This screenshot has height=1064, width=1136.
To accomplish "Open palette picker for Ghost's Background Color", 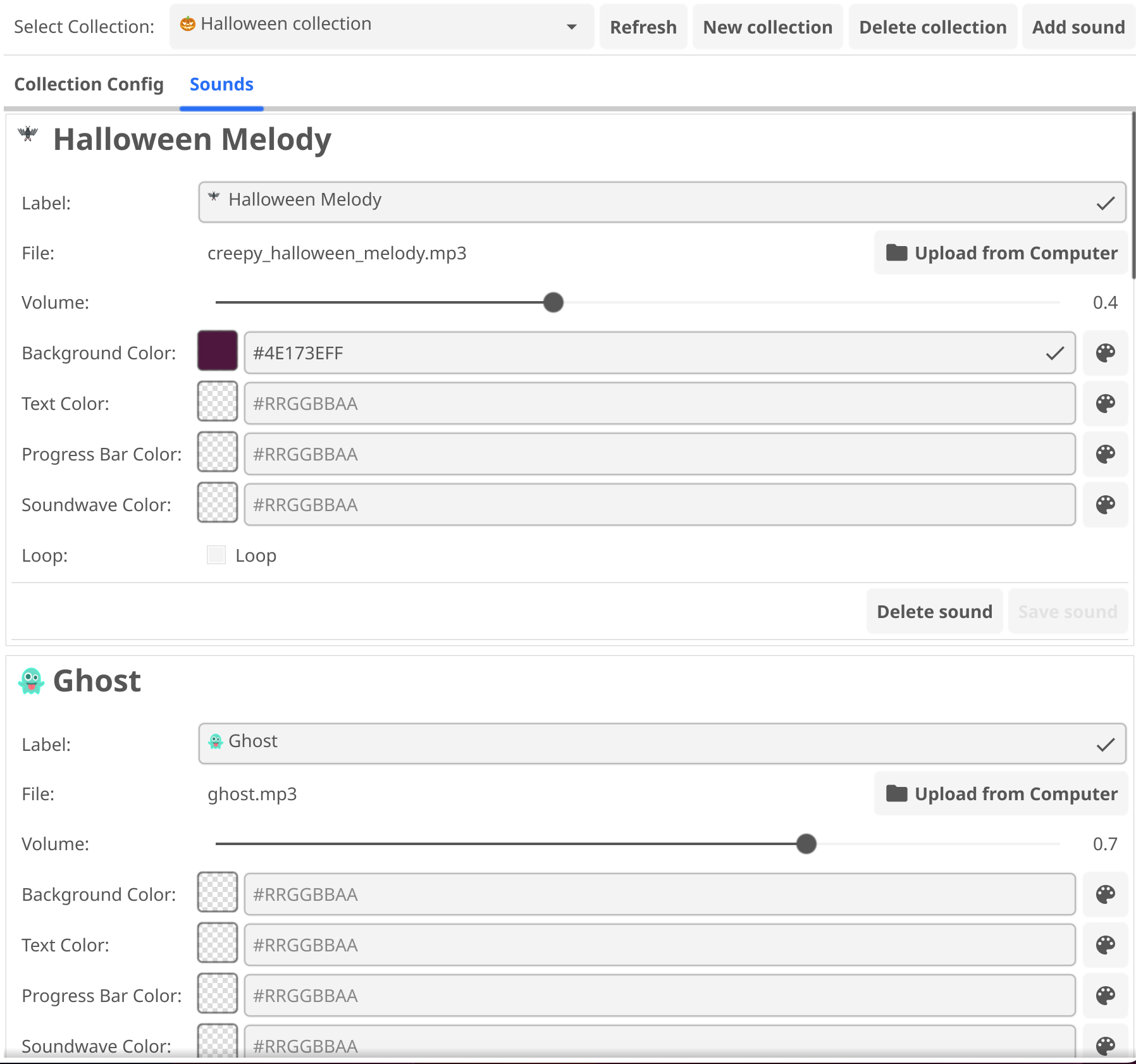I will pyautogui.click(x=1106, y=894).
